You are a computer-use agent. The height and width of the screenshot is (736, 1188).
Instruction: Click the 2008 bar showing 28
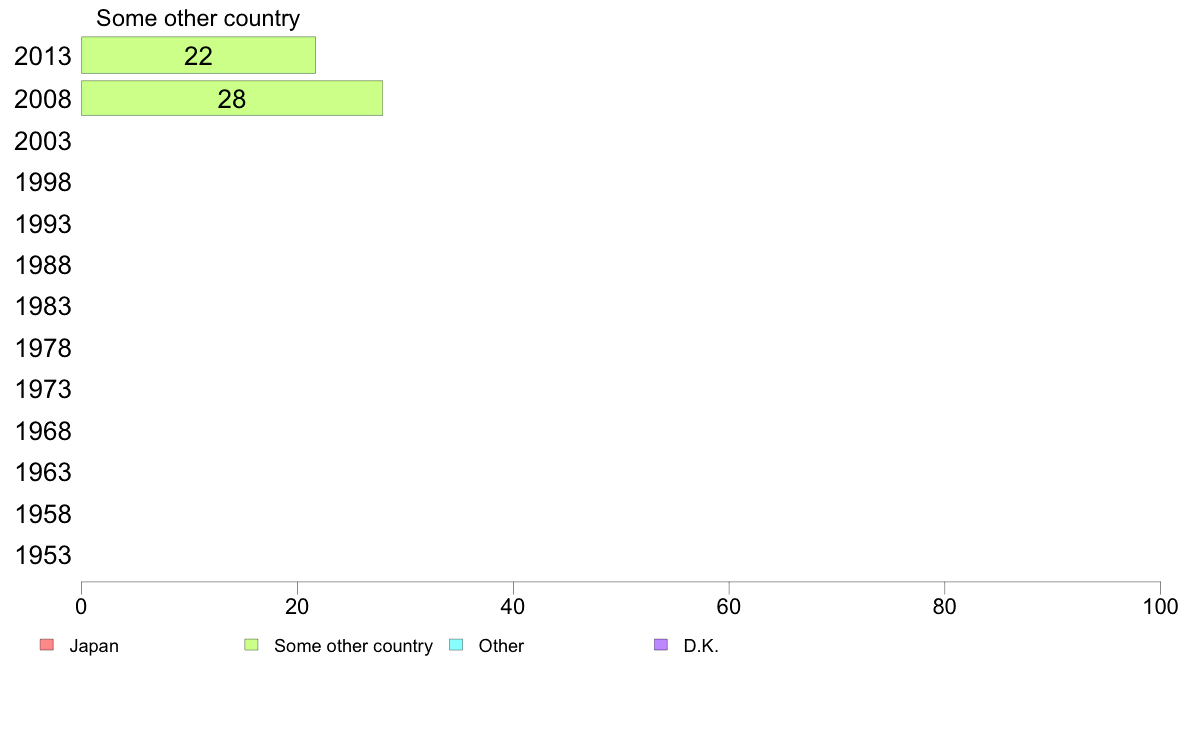click(x=232, y=99)
